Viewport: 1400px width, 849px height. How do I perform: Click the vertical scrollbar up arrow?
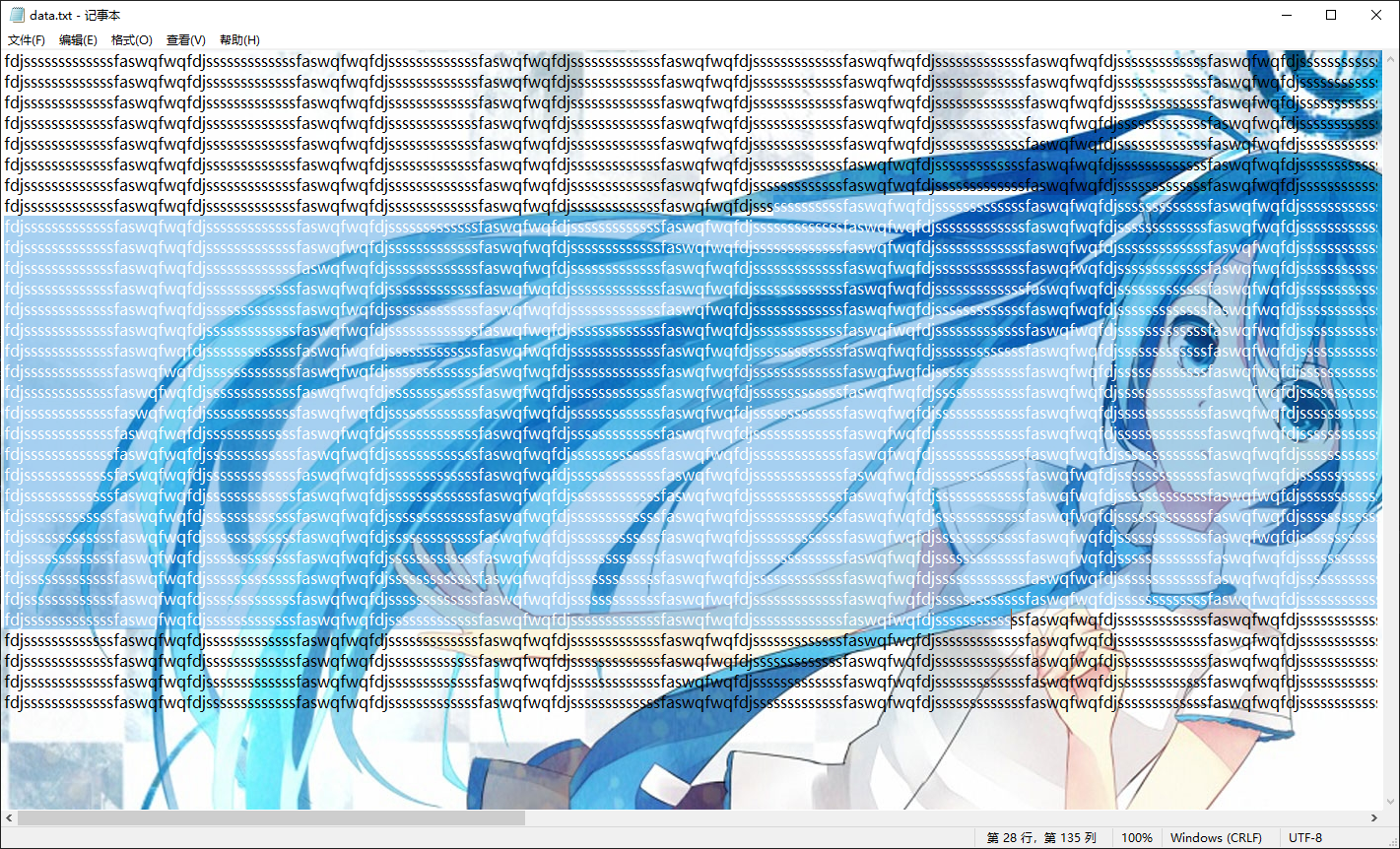[1390, 58]
